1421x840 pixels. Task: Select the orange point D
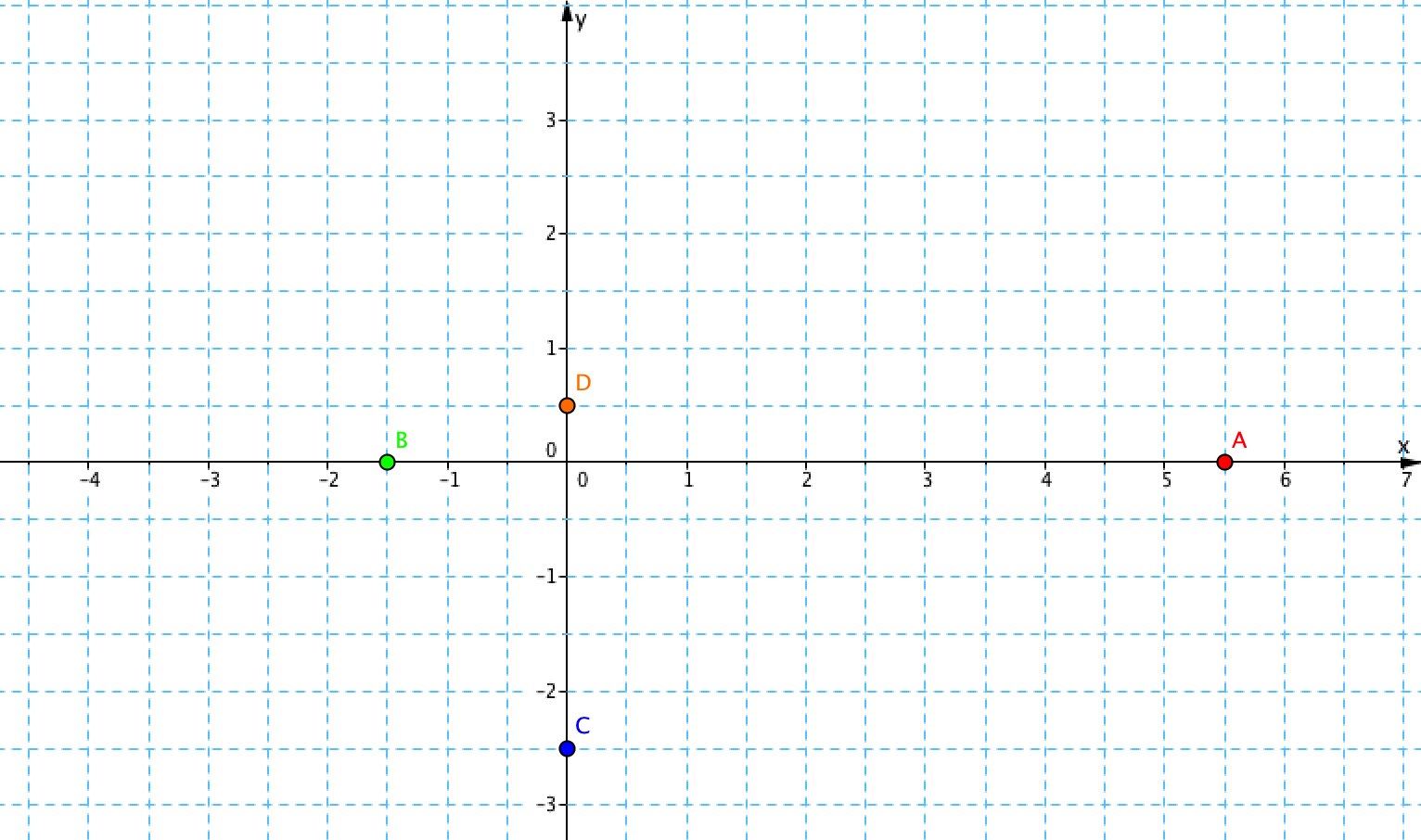[567, 405]
